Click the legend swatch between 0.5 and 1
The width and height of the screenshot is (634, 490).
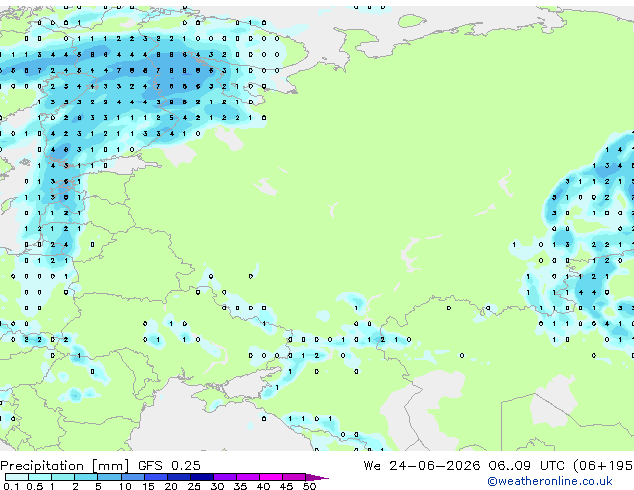(40, 477)
